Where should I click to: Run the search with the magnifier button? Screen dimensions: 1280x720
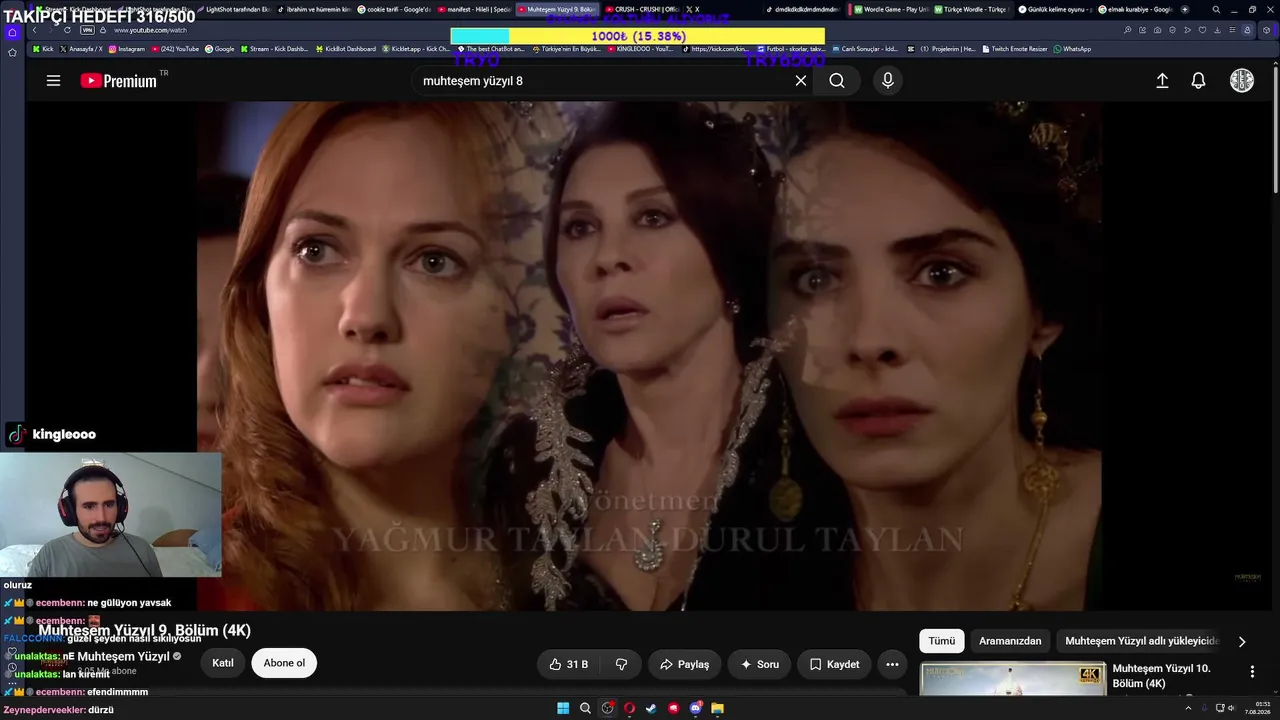837,81
